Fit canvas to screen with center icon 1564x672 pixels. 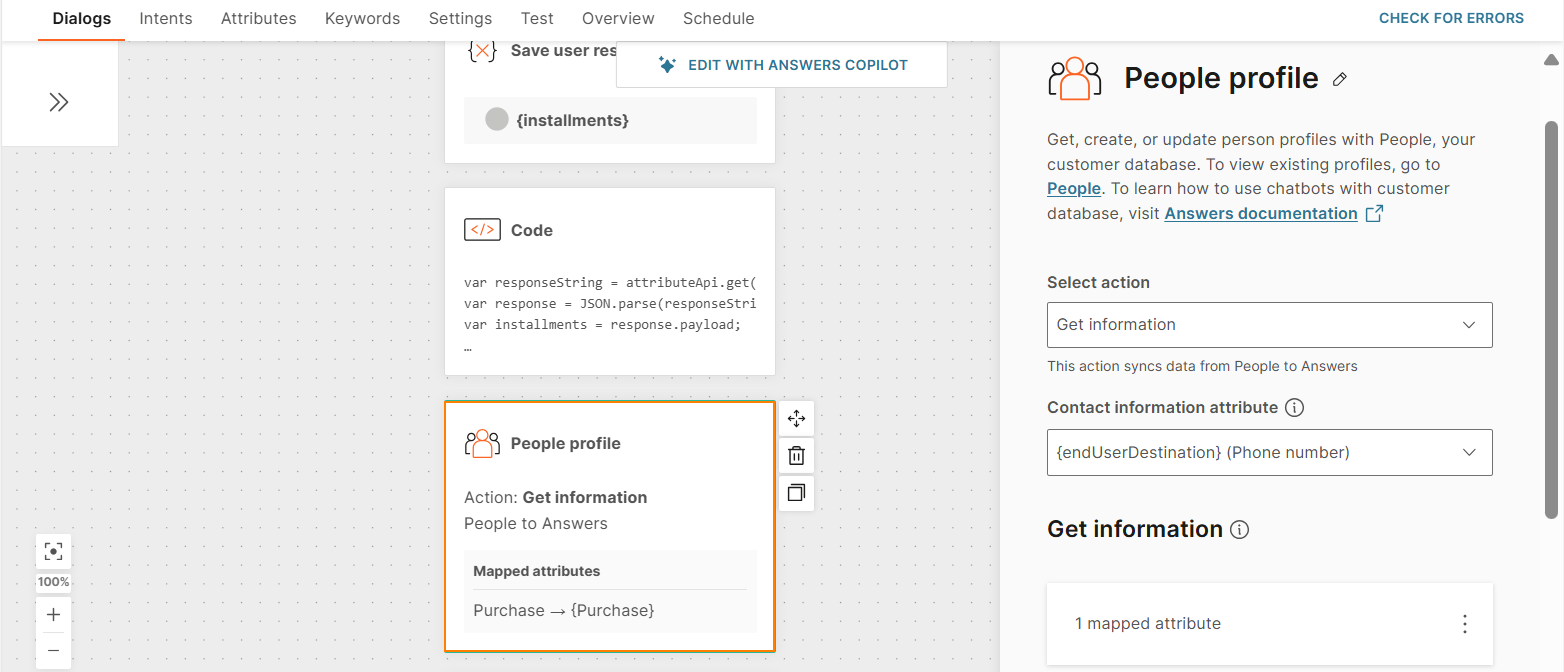click(54, 551)
